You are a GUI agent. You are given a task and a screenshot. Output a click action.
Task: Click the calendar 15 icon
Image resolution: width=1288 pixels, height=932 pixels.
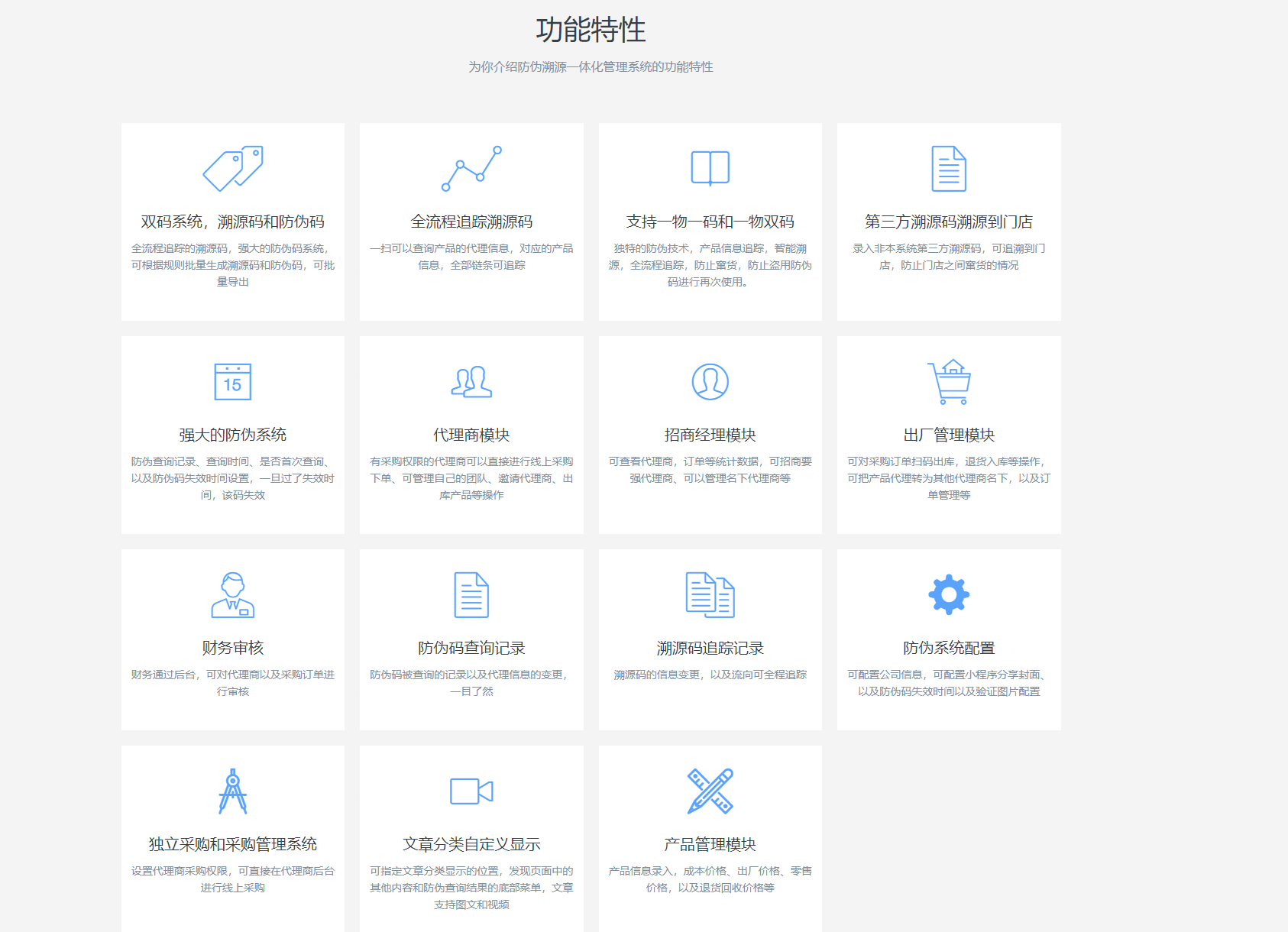tap(233, 381)
